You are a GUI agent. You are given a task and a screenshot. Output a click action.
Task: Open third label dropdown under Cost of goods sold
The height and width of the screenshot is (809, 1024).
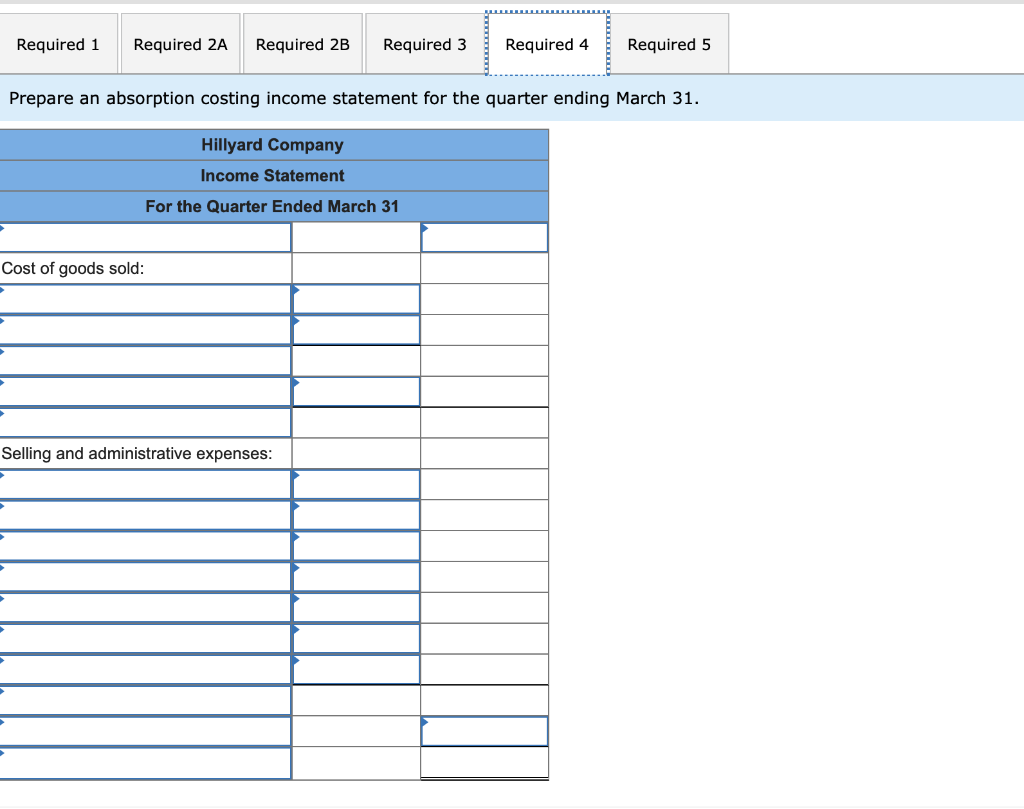pyautogui.click(x=145, y=360)
